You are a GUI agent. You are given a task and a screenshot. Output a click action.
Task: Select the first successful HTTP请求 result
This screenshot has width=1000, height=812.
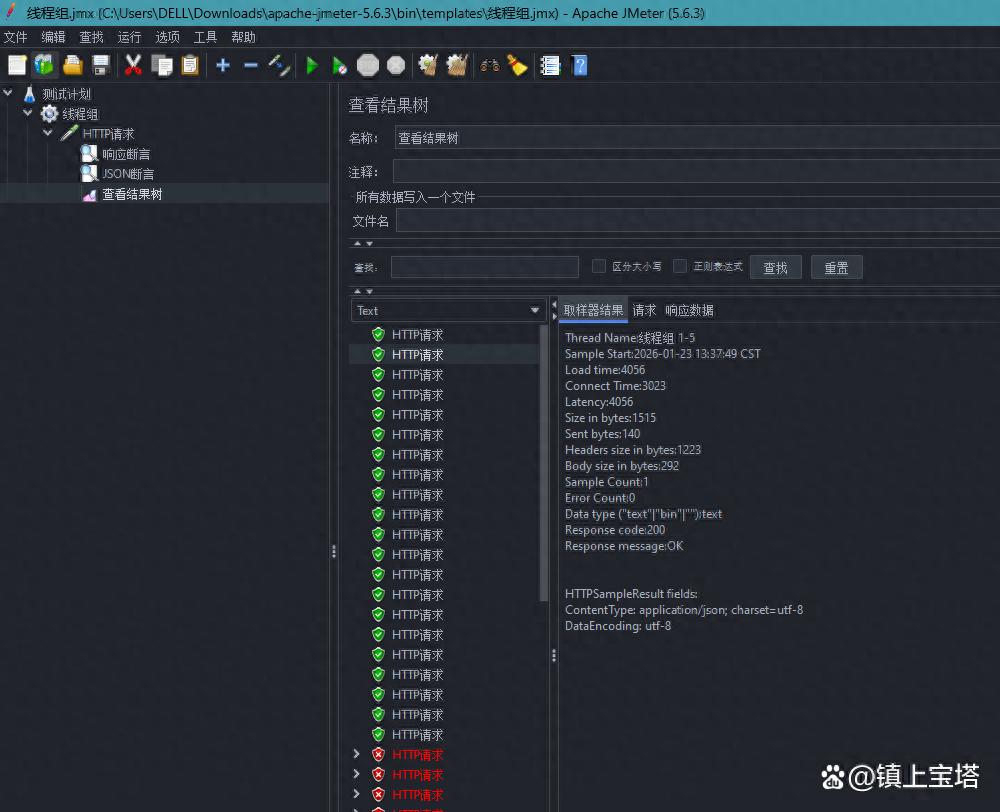[417, 334]
